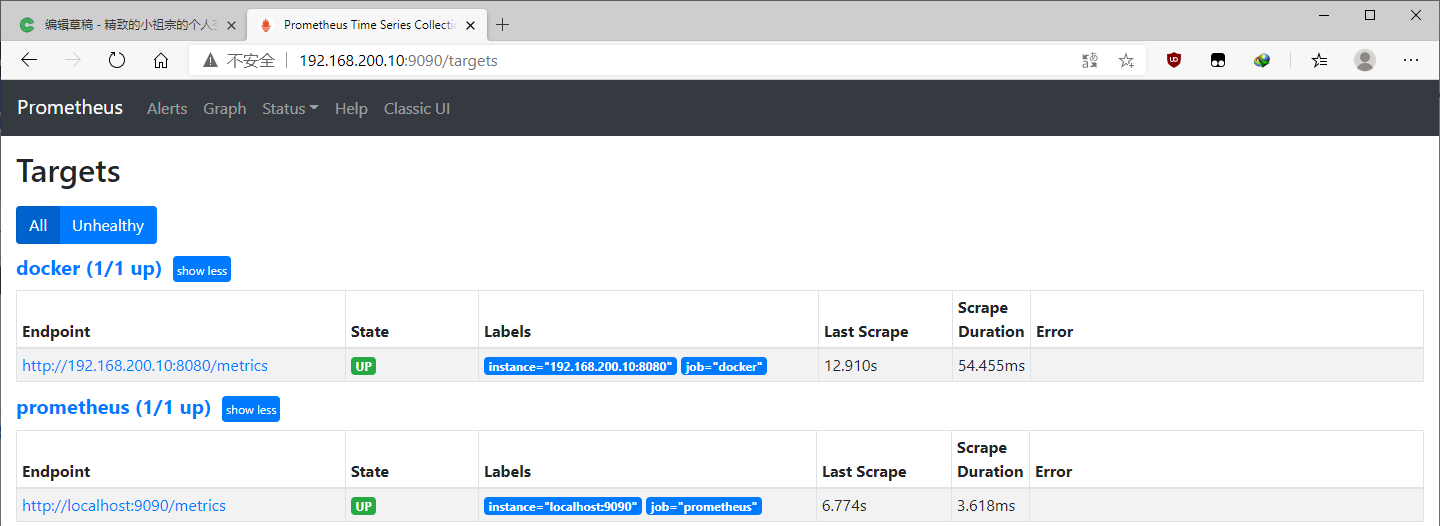1440x526 pixels.
Task: Open the browser profile avatar
Action: tap(1365, 60)
